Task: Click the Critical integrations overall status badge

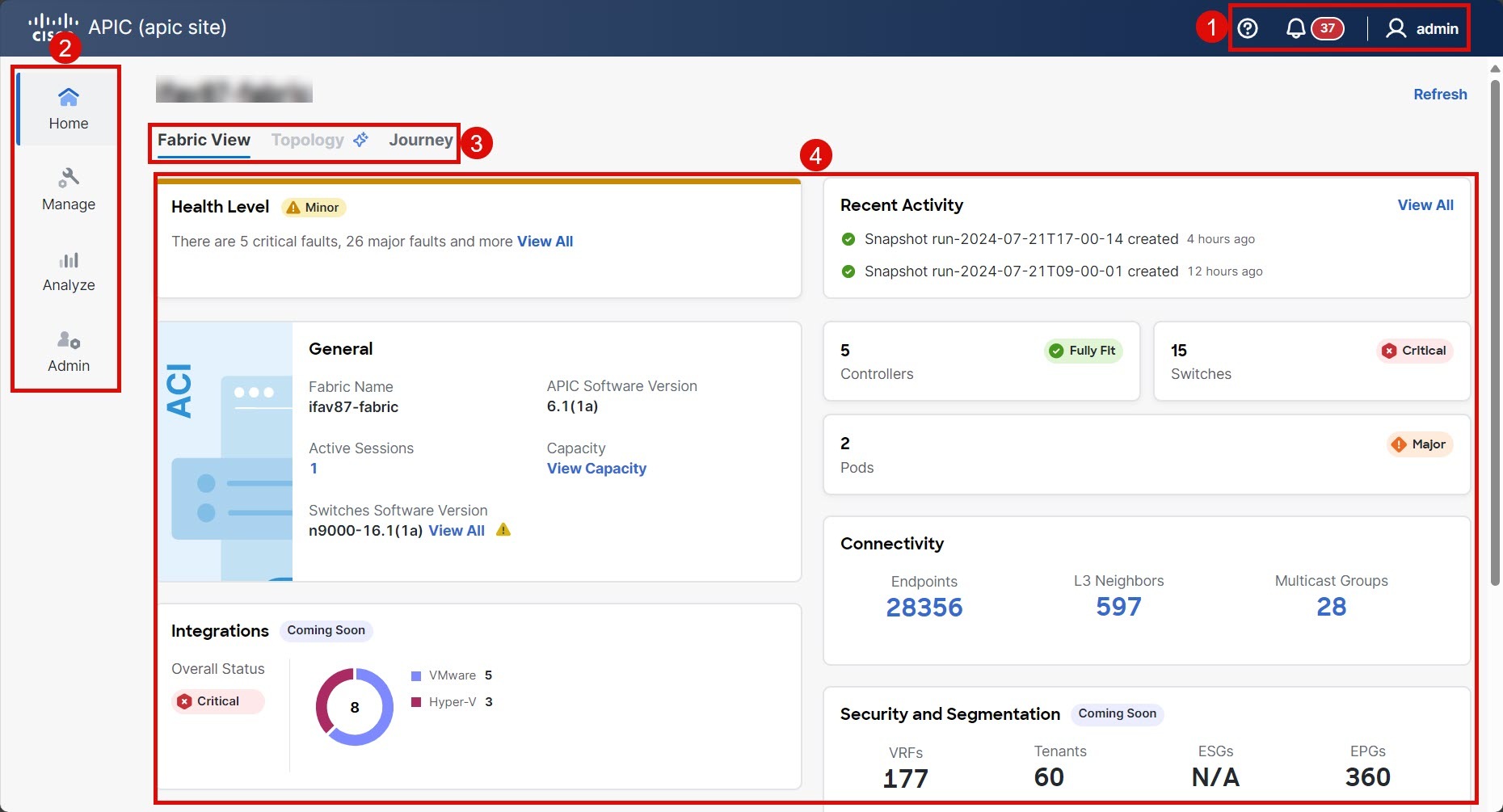Action: pos(217,701)
